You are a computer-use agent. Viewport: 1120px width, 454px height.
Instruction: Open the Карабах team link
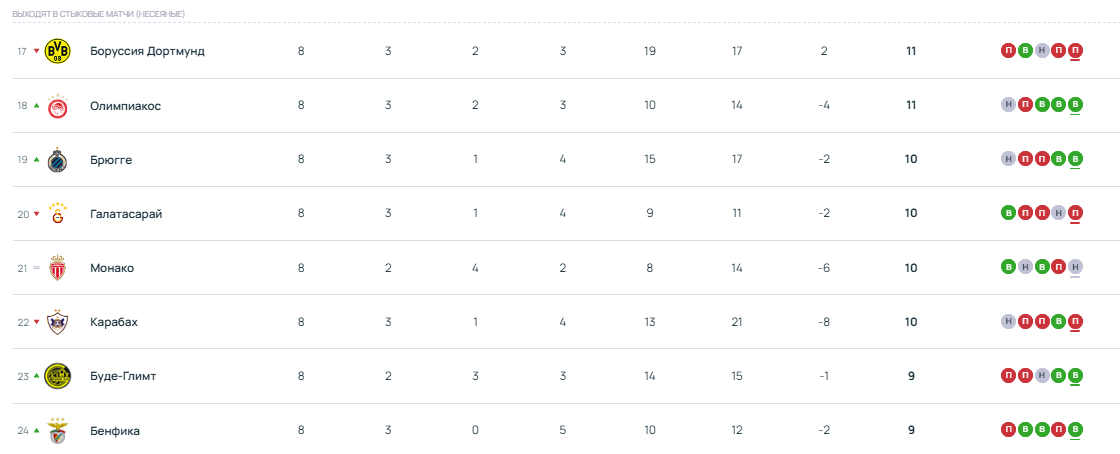pyautogui.click(x=114, y=322)
